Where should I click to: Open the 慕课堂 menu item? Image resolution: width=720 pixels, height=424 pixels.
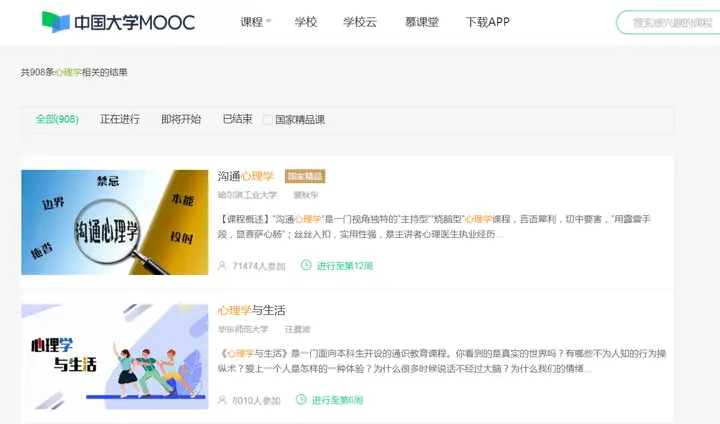pyautogui.click(x=422, y=22)
